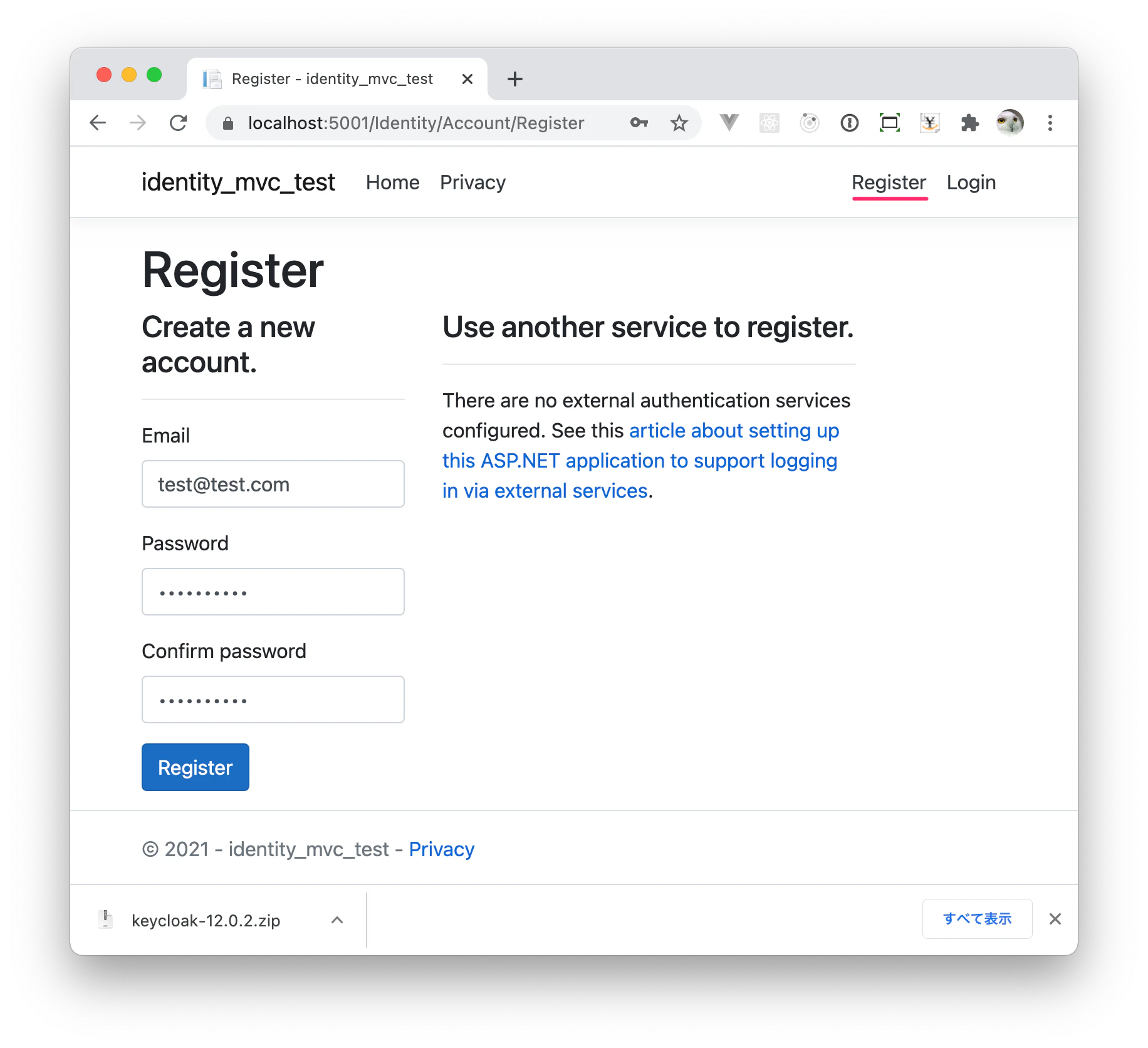The image size is (1148, 1048).
Task: Open the Chrome three-dot menu
Action: (1050, 123)
